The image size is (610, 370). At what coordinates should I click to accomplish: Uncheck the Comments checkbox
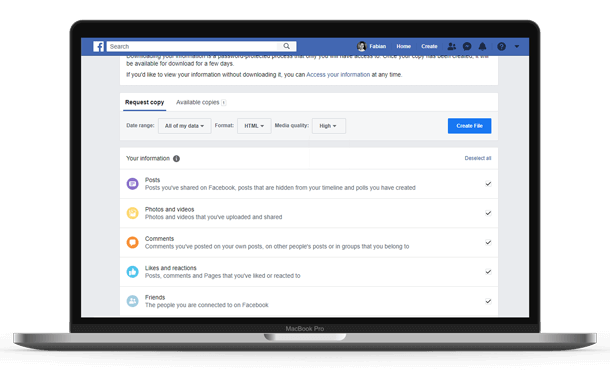(488, 242)
